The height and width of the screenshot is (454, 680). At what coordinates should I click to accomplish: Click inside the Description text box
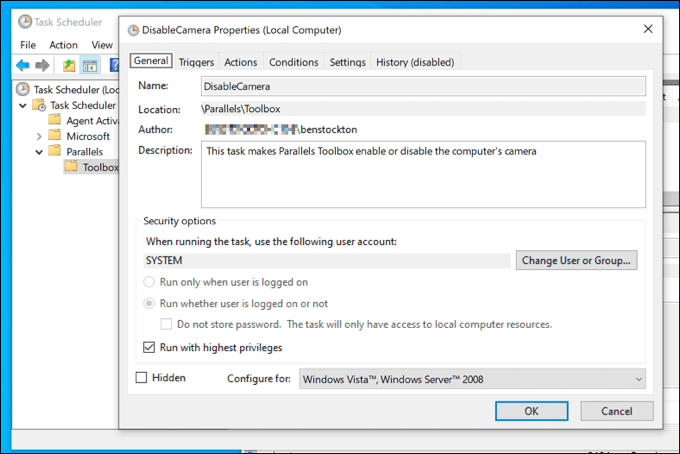[423, 174]
